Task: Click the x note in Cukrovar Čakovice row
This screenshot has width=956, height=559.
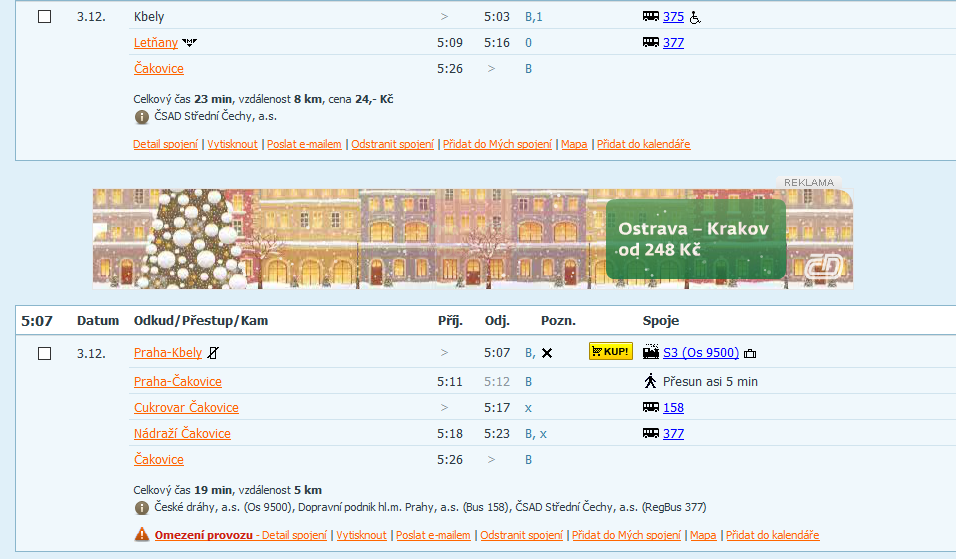Action: (528, 408)
